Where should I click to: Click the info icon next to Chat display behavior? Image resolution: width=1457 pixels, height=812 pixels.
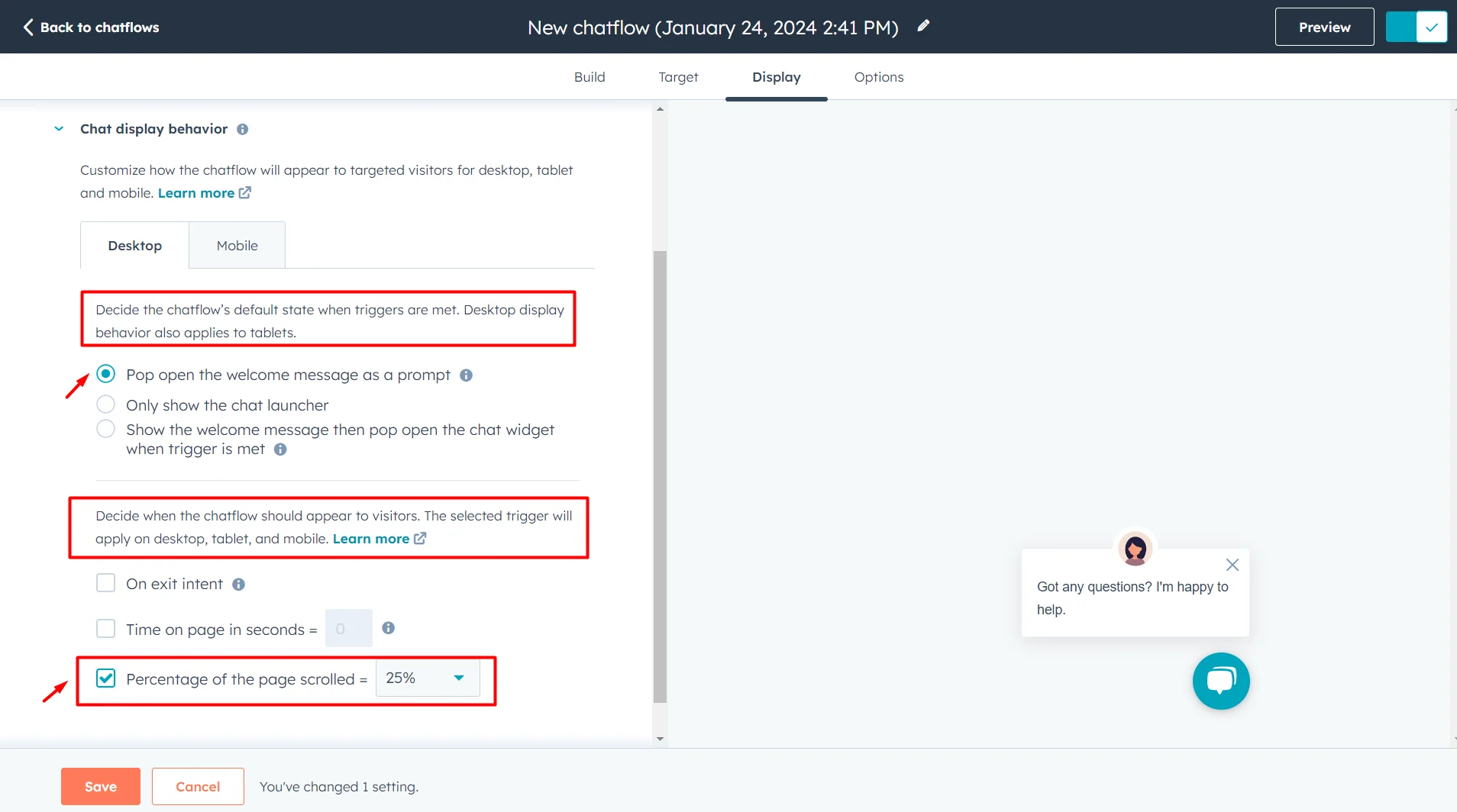241,129
